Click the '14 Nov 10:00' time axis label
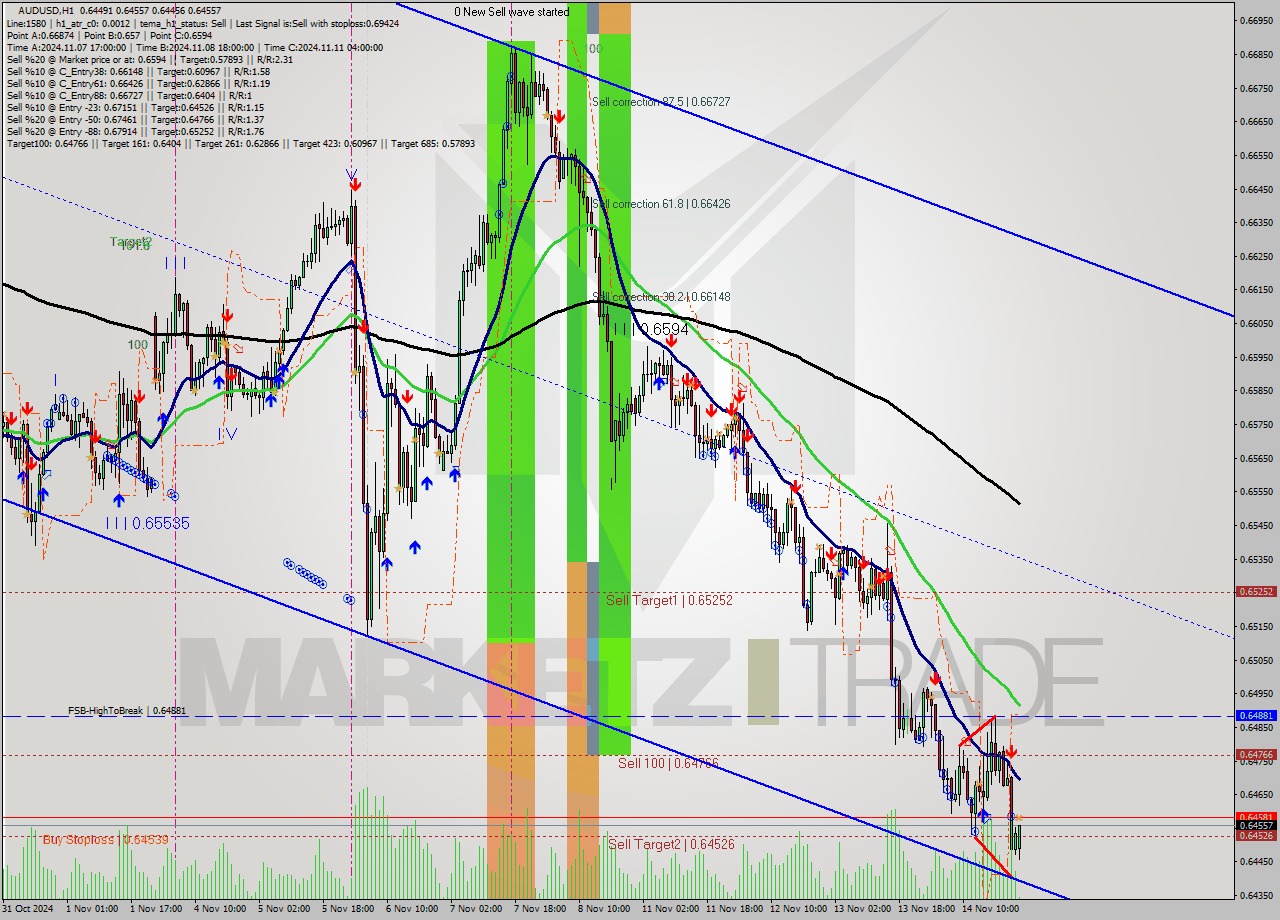The height and width of the screenshot is (920, 1280). [991, 909]
